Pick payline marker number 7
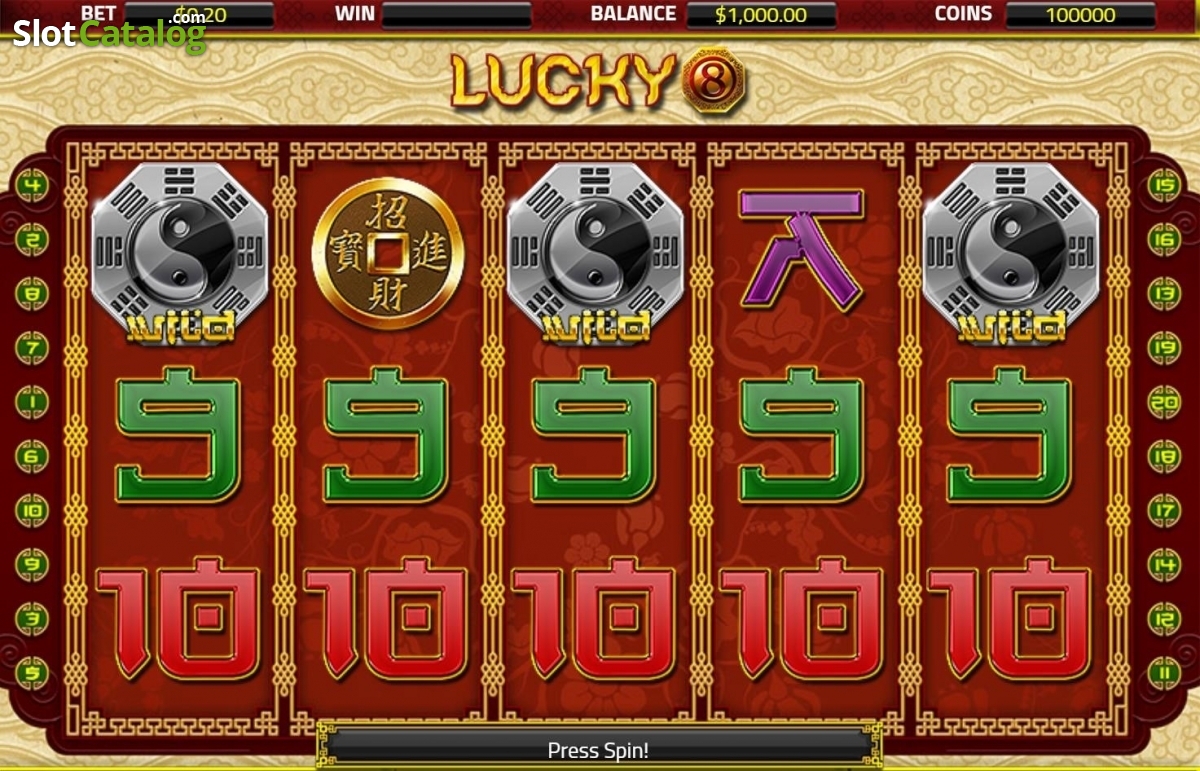Screen dimensions: 1200x771 click(32, 348)
